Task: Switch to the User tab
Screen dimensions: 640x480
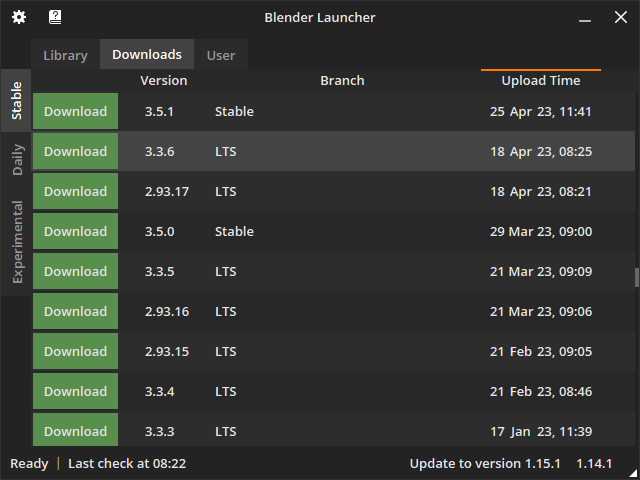Action: (221, 55)
